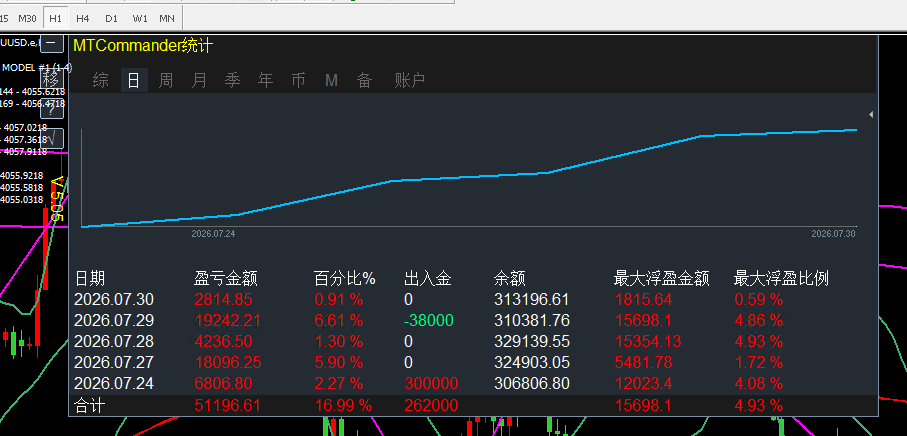Open the 币 currency statistics tab
Screen dimensions: 907x436
coord(298,80)
